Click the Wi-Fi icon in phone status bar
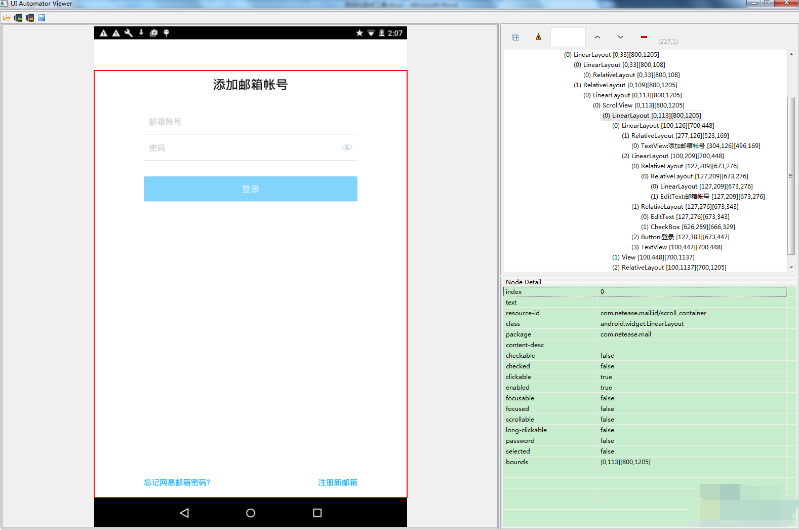The image size is (799, 530). [x=371, y=33]
